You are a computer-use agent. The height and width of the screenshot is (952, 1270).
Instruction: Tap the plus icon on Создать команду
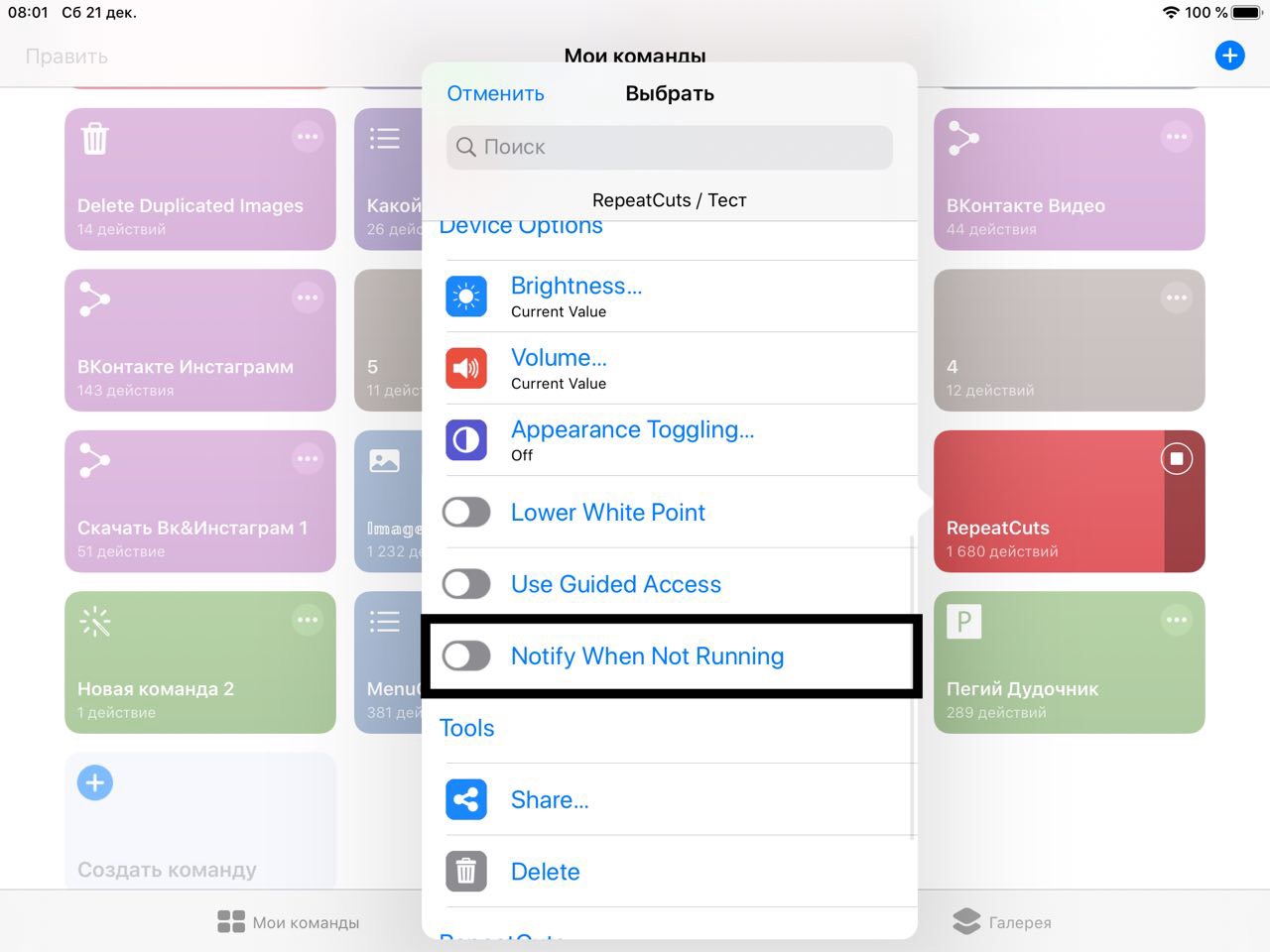tap(95, 782)
